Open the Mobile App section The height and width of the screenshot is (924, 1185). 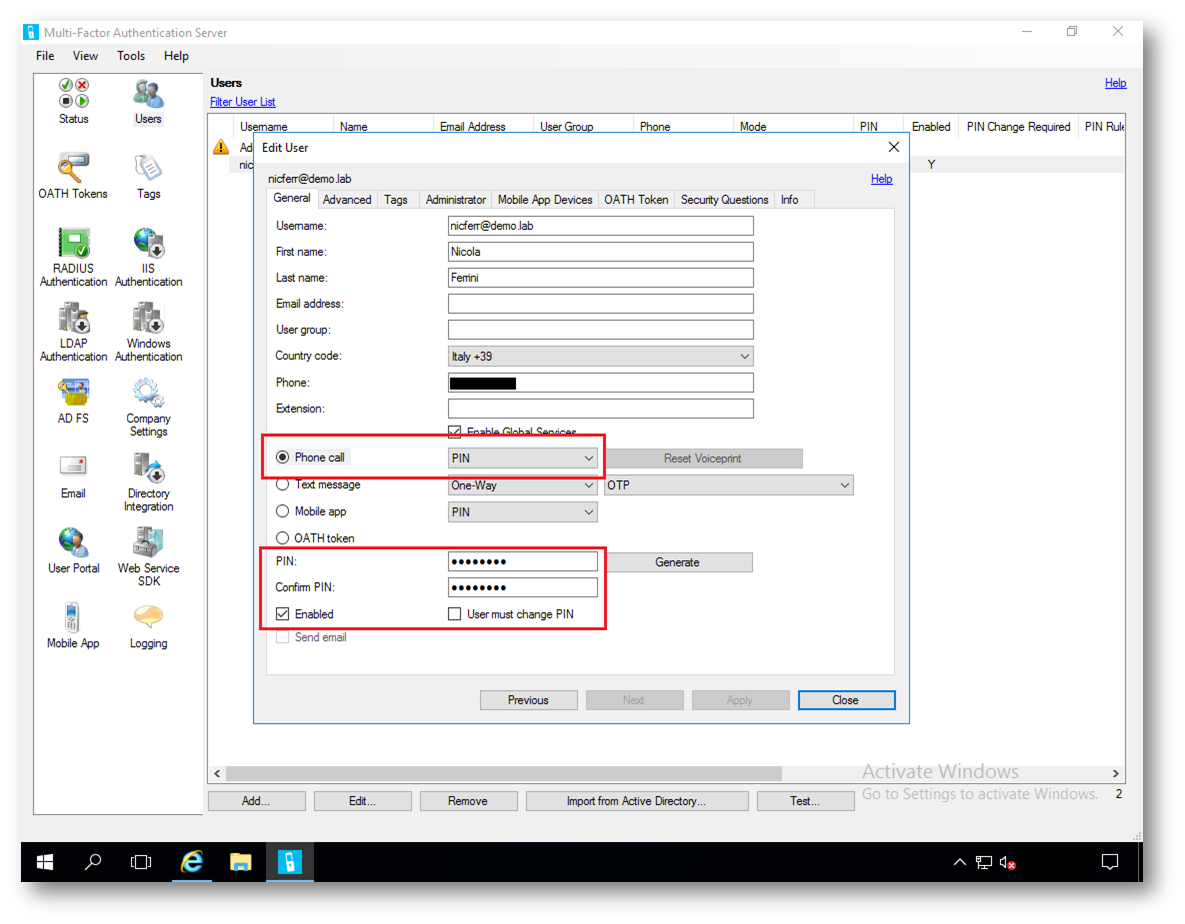73,625
